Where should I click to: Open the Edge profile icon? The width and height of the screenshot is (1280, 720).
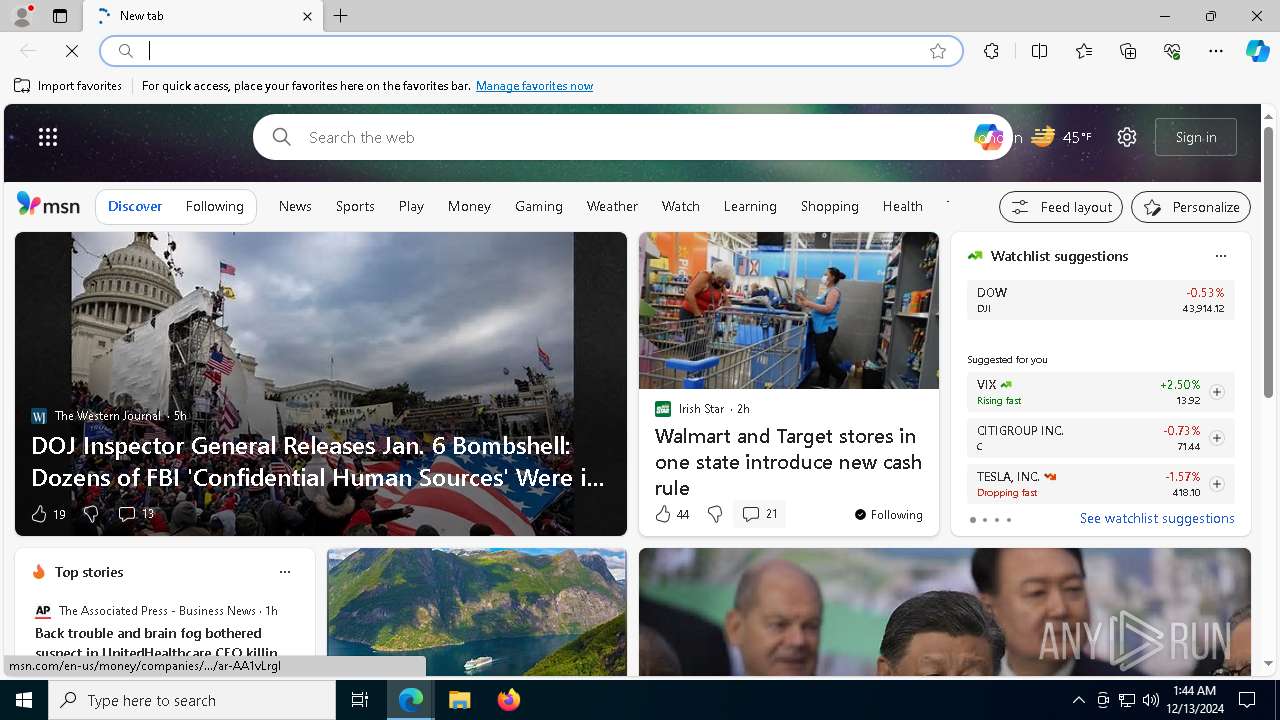tap(21, 16)
